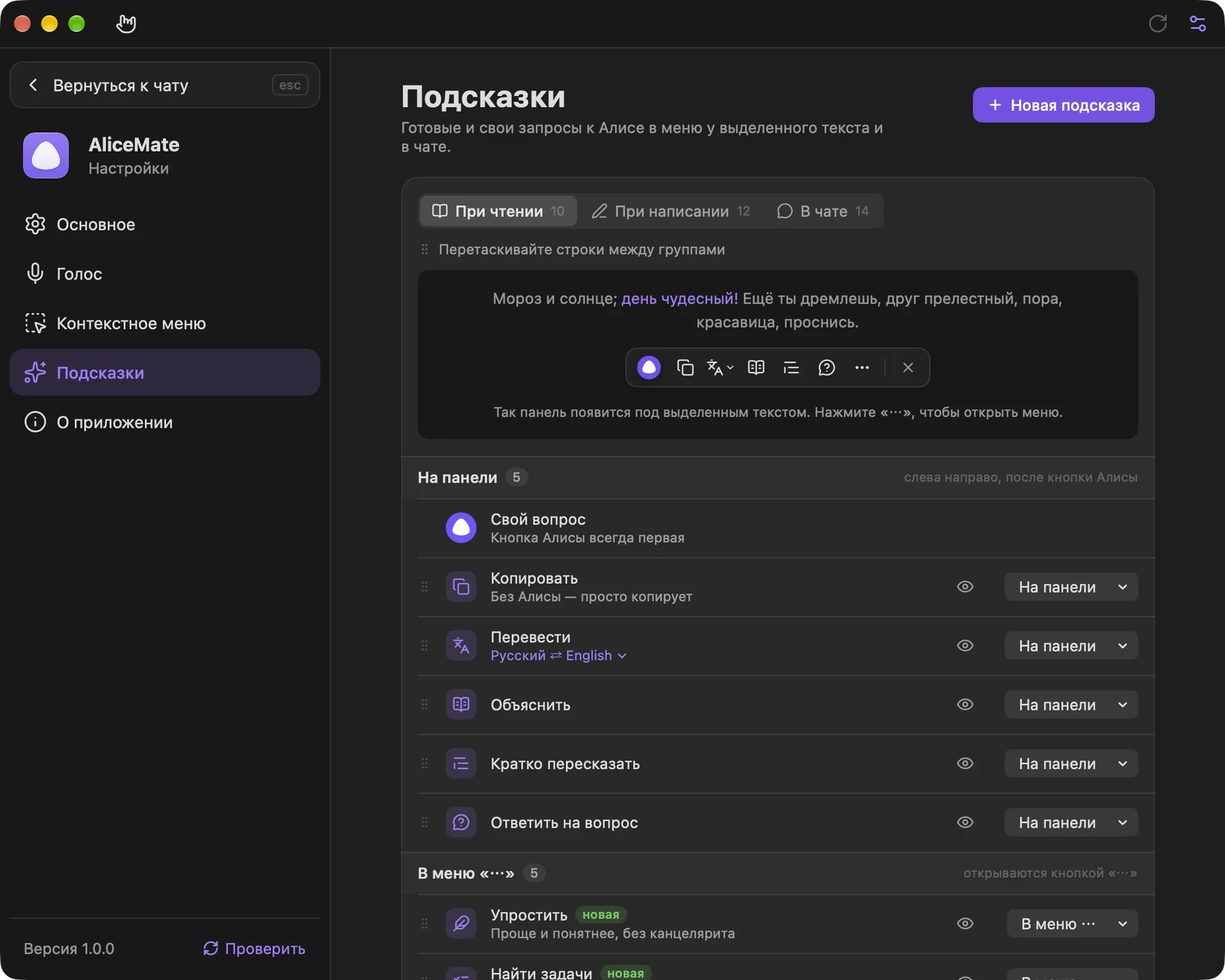The height and width of the screenshot is (980, 1225).
Task: Switch to the В чате tab
Action: click(x=823, y=211)
